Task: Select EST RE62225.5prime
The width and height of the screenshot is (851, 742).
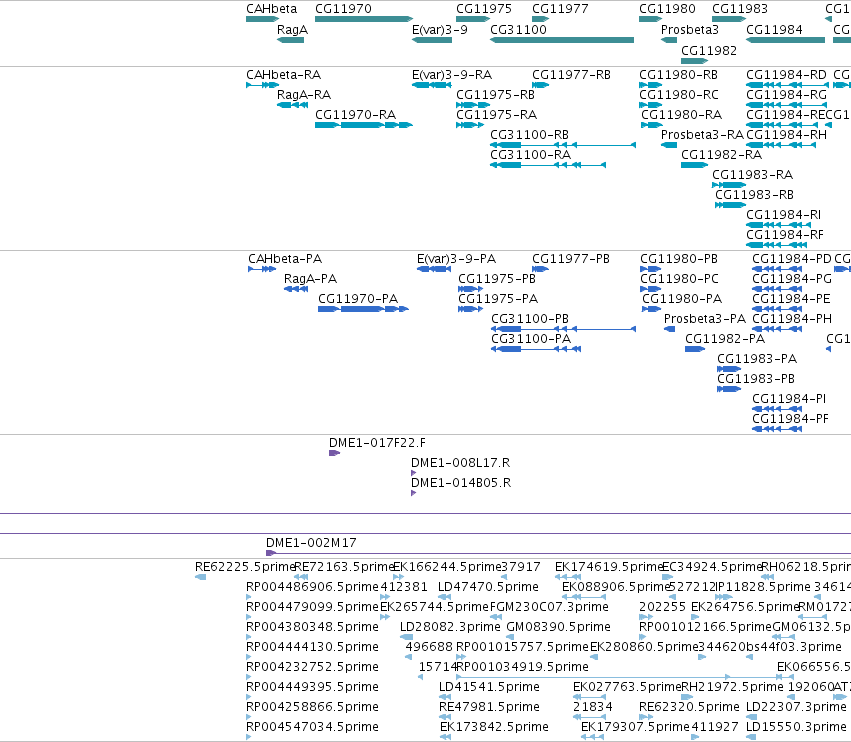Action: (x=245, y=567)
